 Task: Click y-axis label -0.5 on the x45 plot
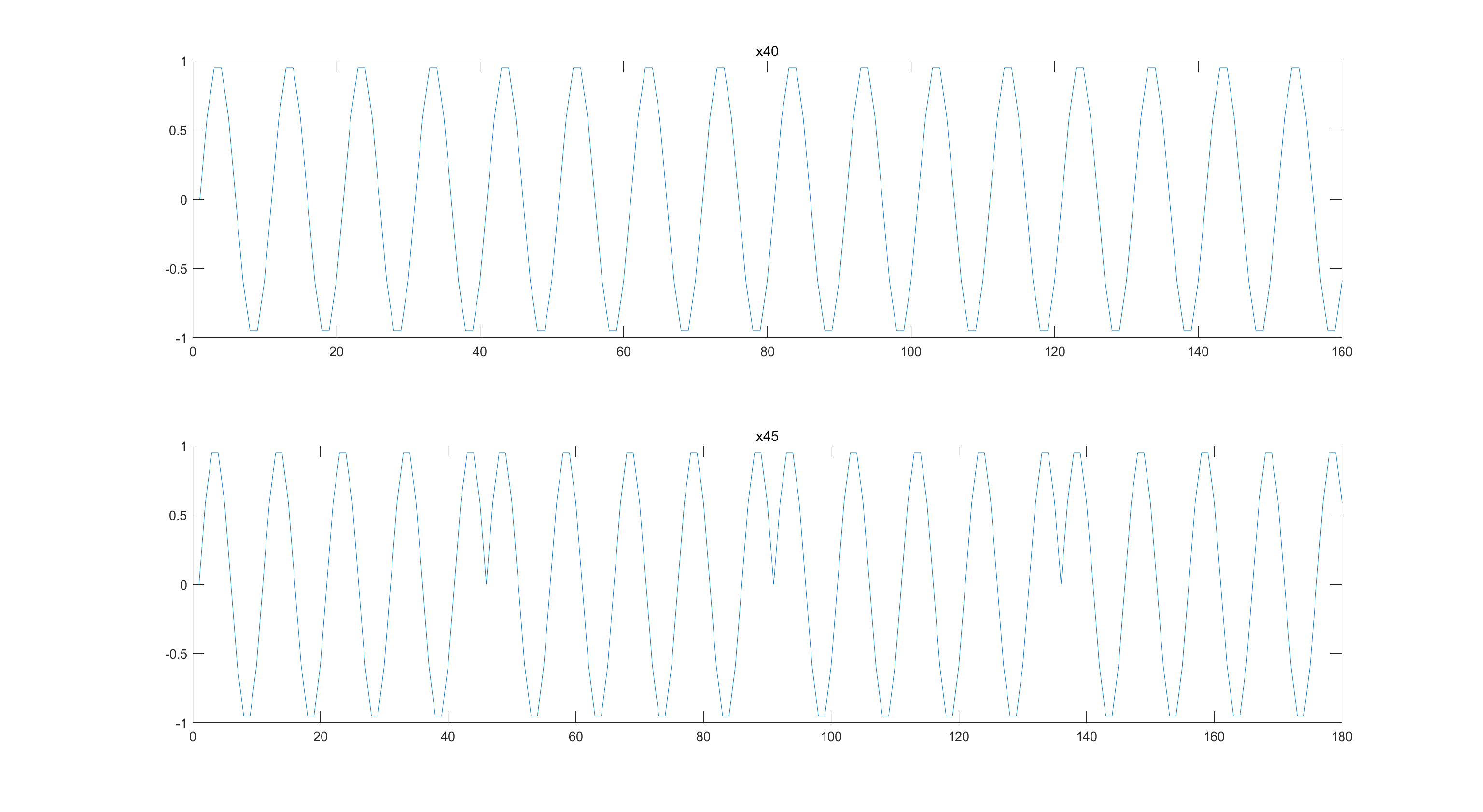pos(176,654)
